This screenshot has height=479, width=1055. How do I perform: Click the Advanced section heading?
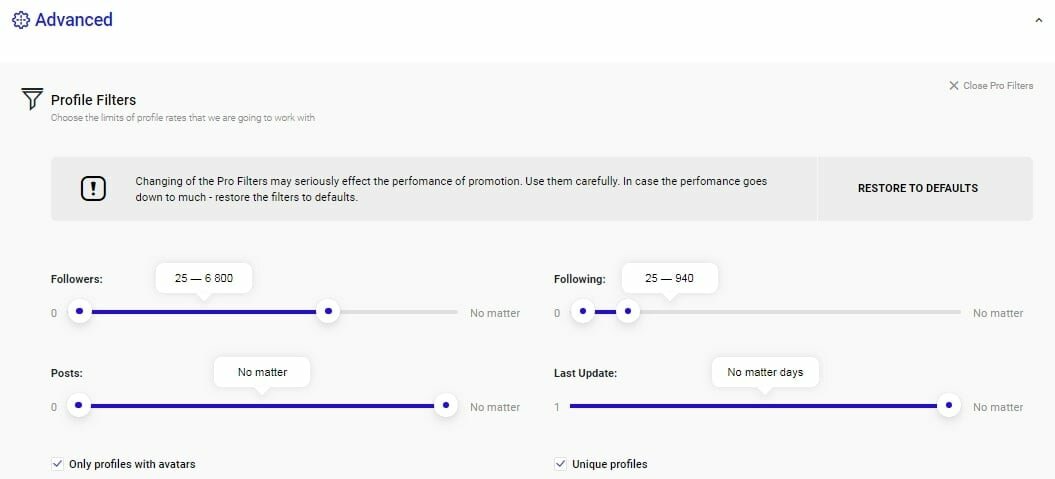click(73, 20)
